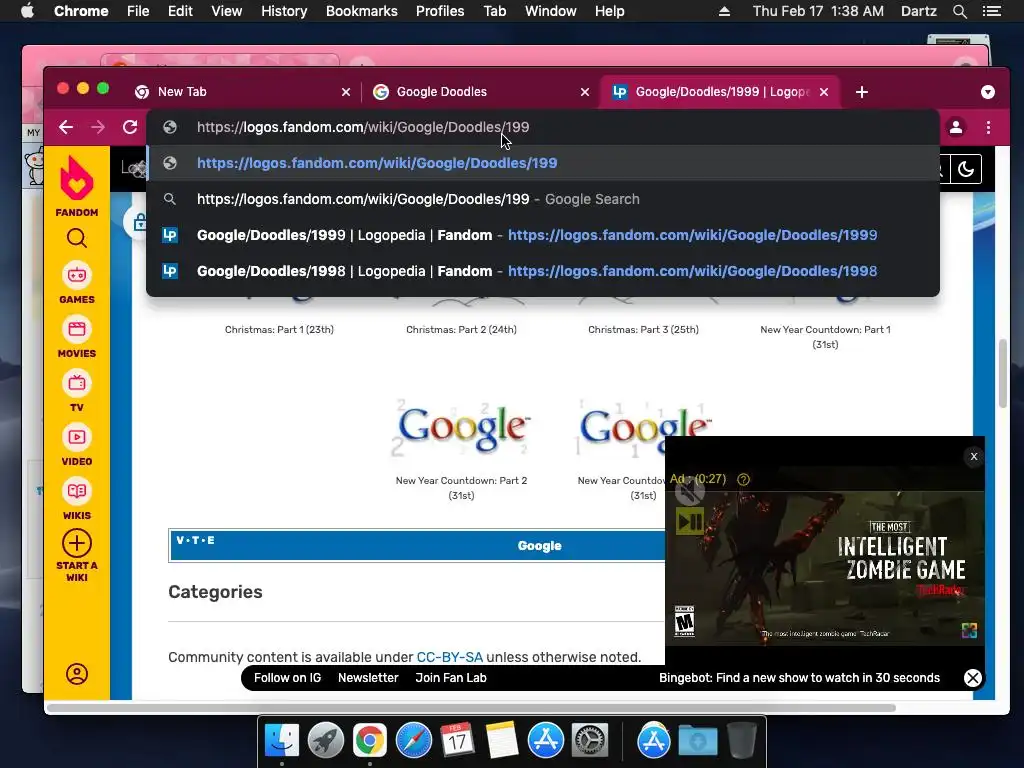The width and height of the screenshot is (1024, 768).
Task: Open the Video section in Fandom sidebar
Action: pyautogui.click(x=77, y=445)
